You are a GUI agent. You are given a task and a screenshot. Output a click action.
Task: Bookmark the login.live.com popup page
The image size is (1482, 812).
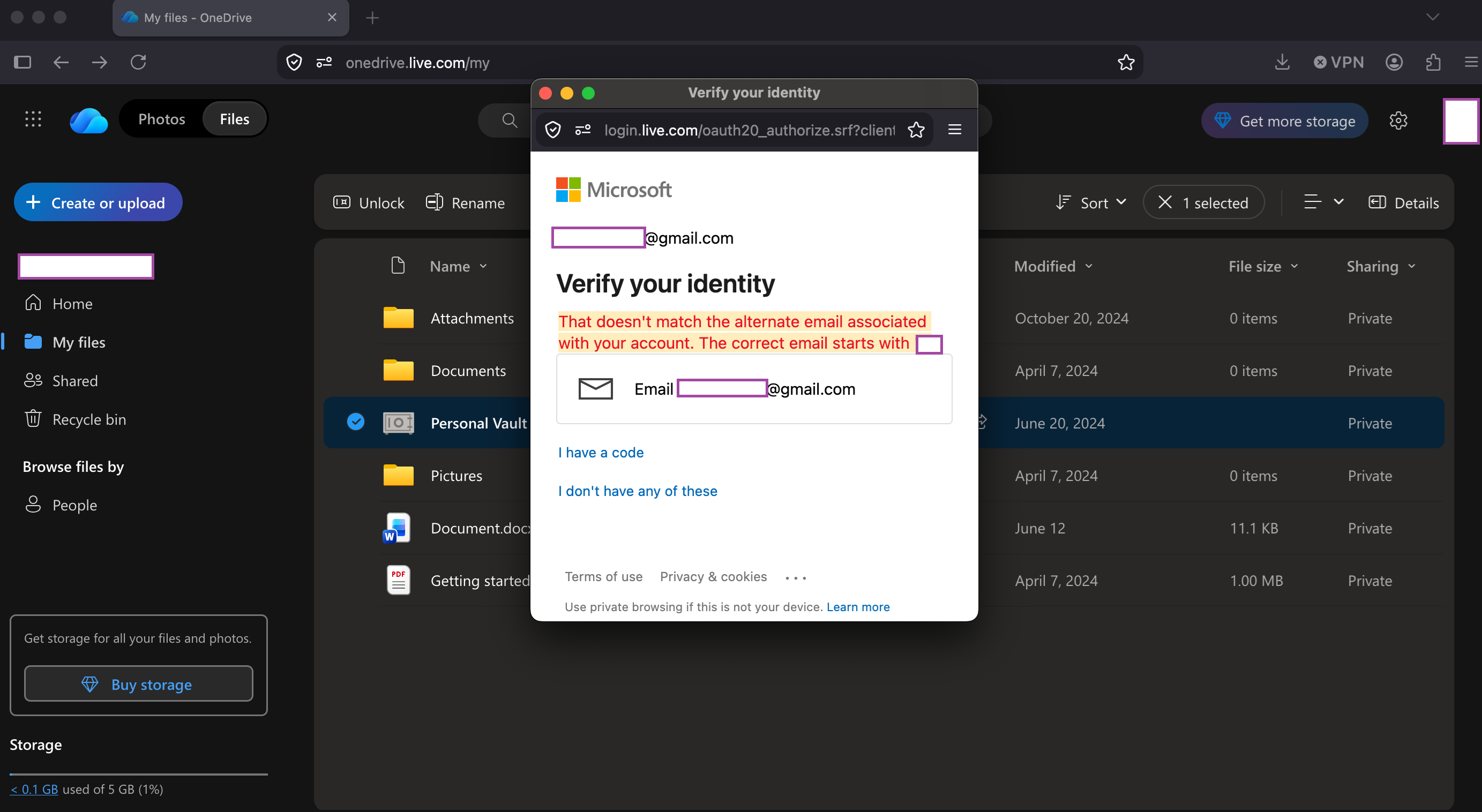[916, 130]
